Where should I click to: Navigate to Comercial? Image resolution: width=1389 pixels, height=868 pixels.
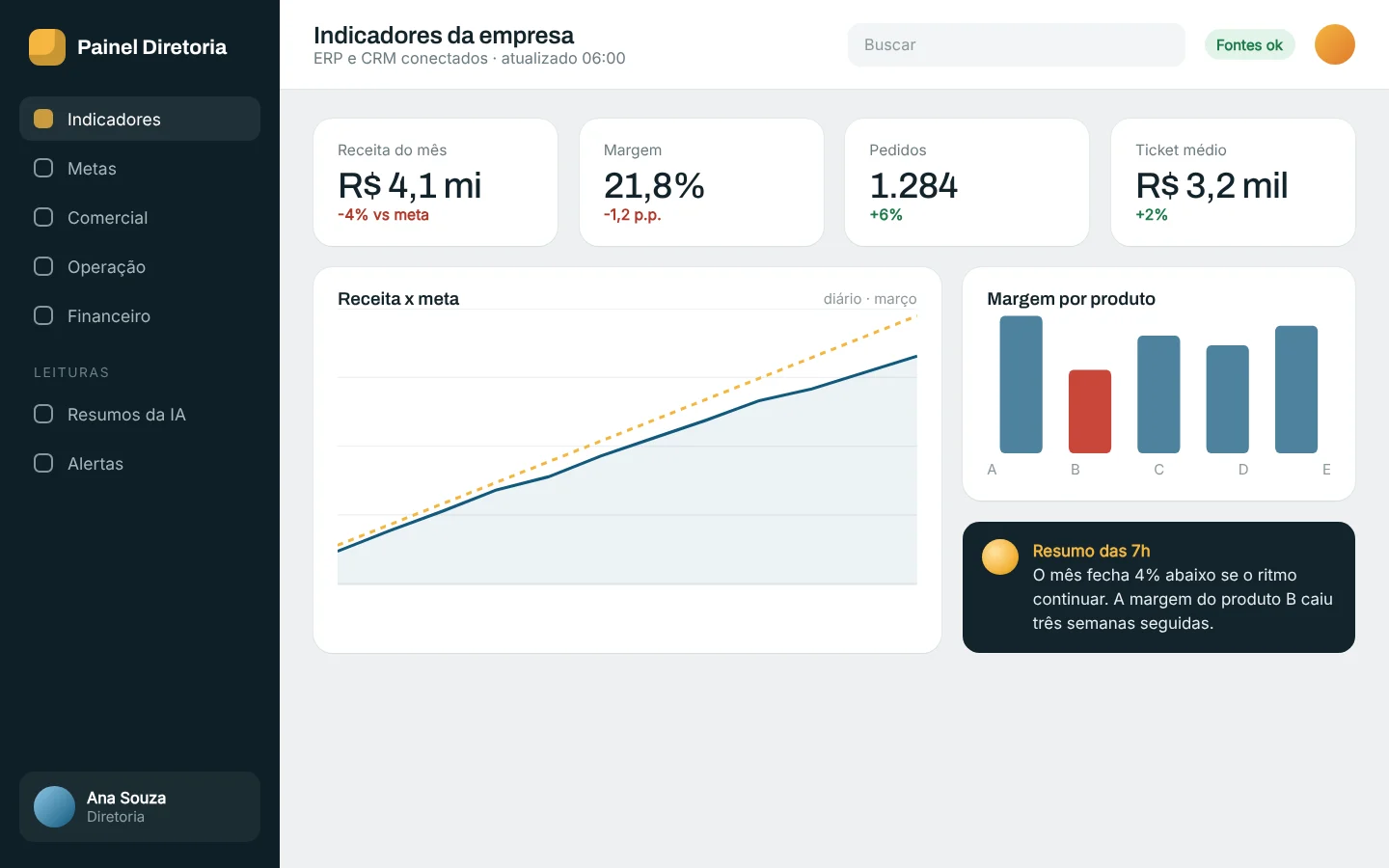[140, 217]
